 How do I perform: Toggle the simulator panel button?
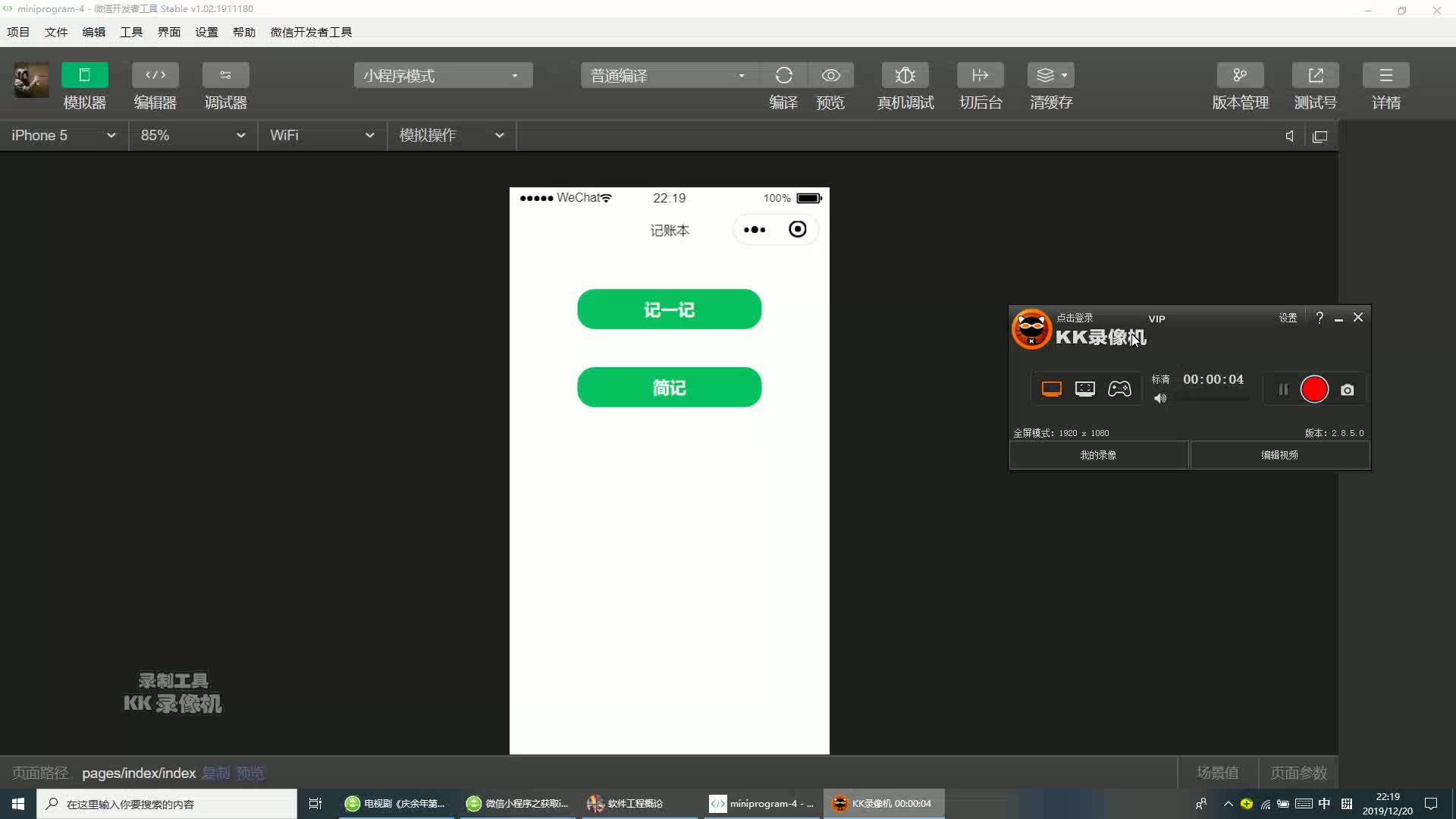tap(84, 75)
